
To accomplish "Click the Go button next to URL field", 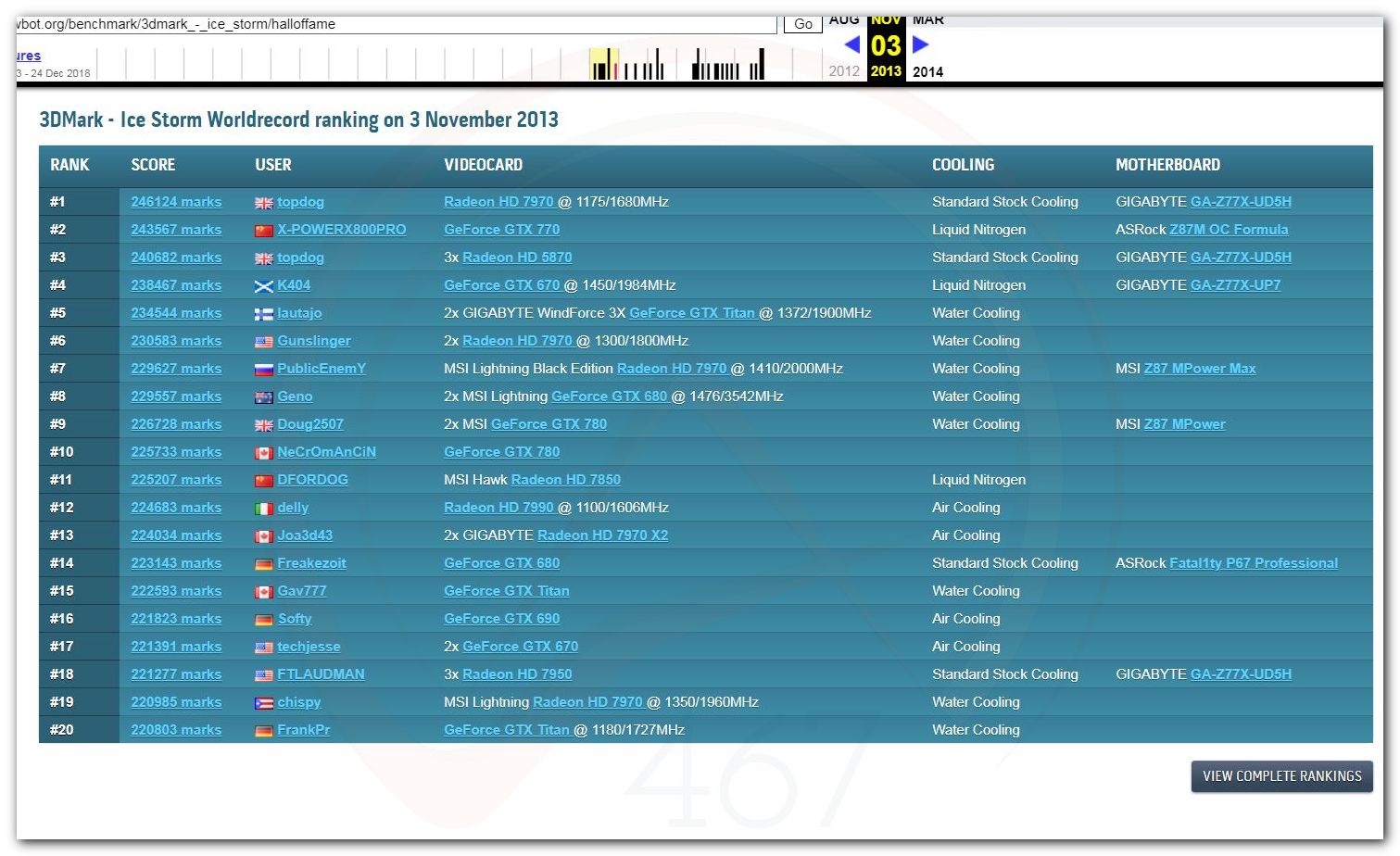I will click(x=803, y=24).
